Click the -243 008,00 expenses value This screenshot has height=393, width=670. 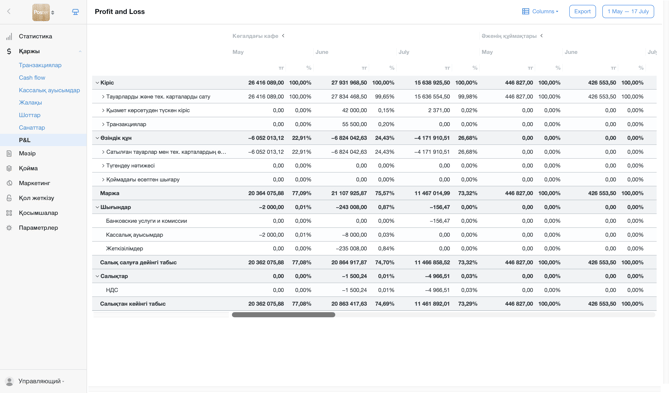[351, 207]
